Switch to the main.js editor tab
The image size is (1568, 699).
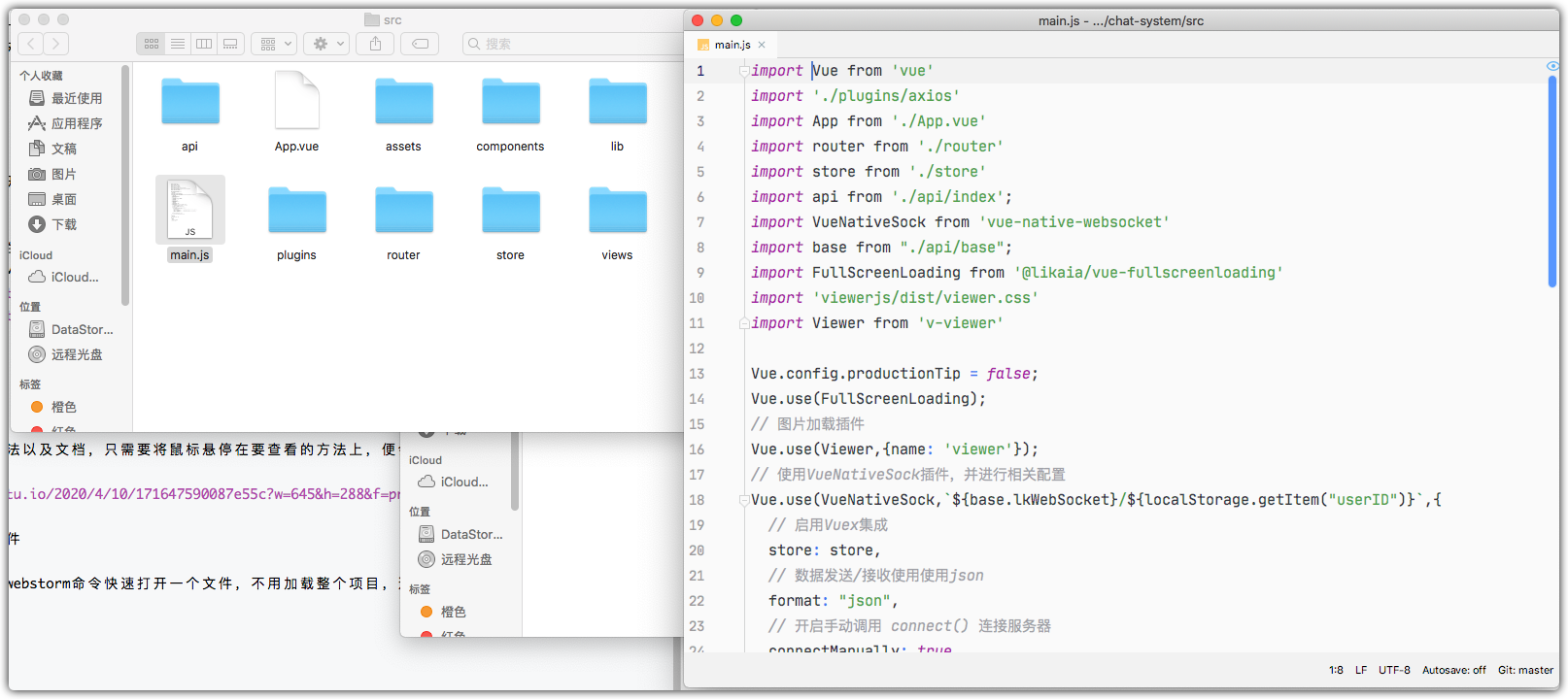tap(732, 45)
